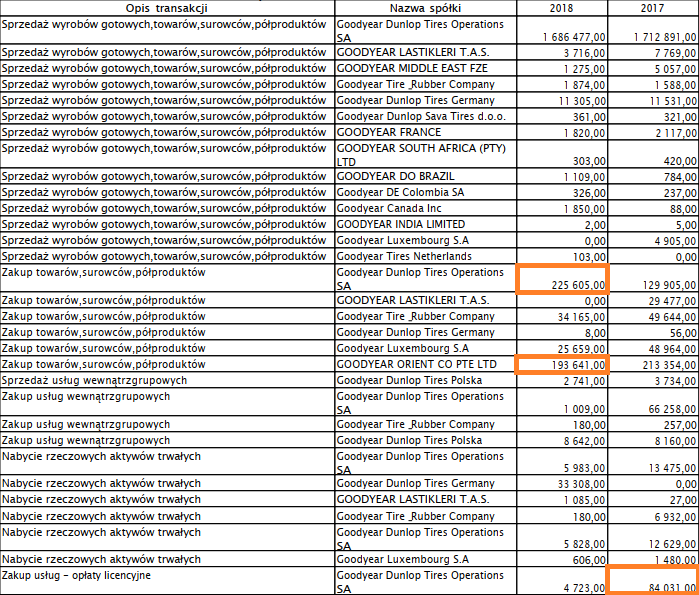699x595 pixels.
Task: Click the value 6 932,00
Action: pos(675,517)
